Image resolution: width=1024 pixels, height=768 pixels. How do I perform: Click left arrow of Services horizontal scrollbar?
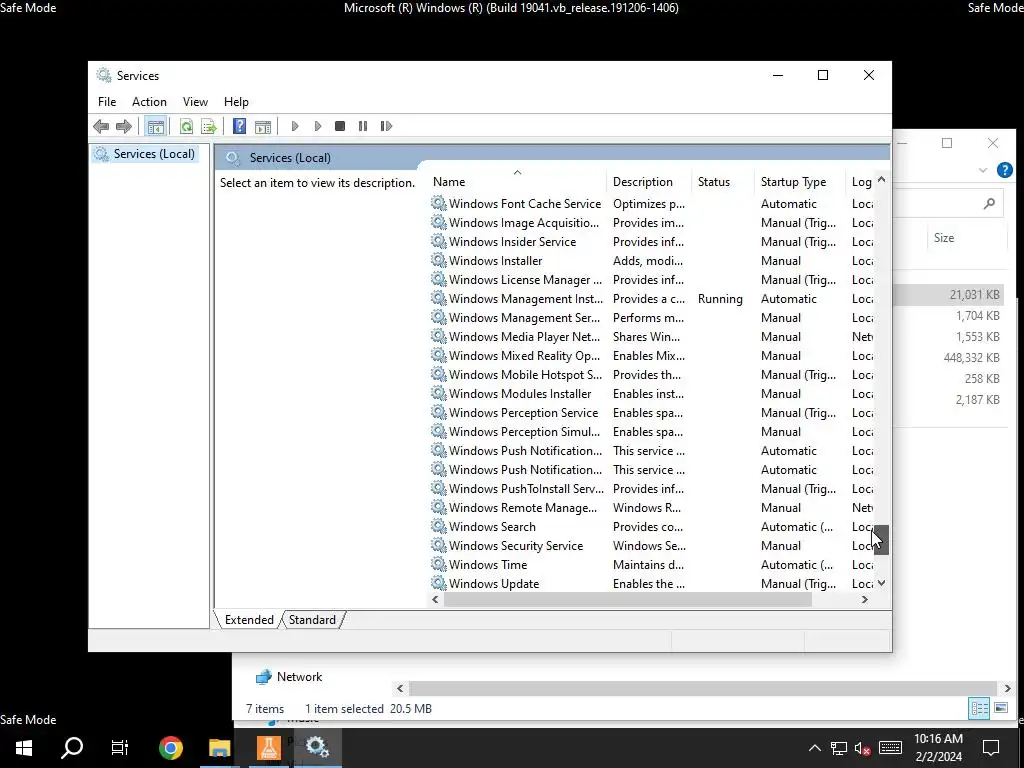436,600
